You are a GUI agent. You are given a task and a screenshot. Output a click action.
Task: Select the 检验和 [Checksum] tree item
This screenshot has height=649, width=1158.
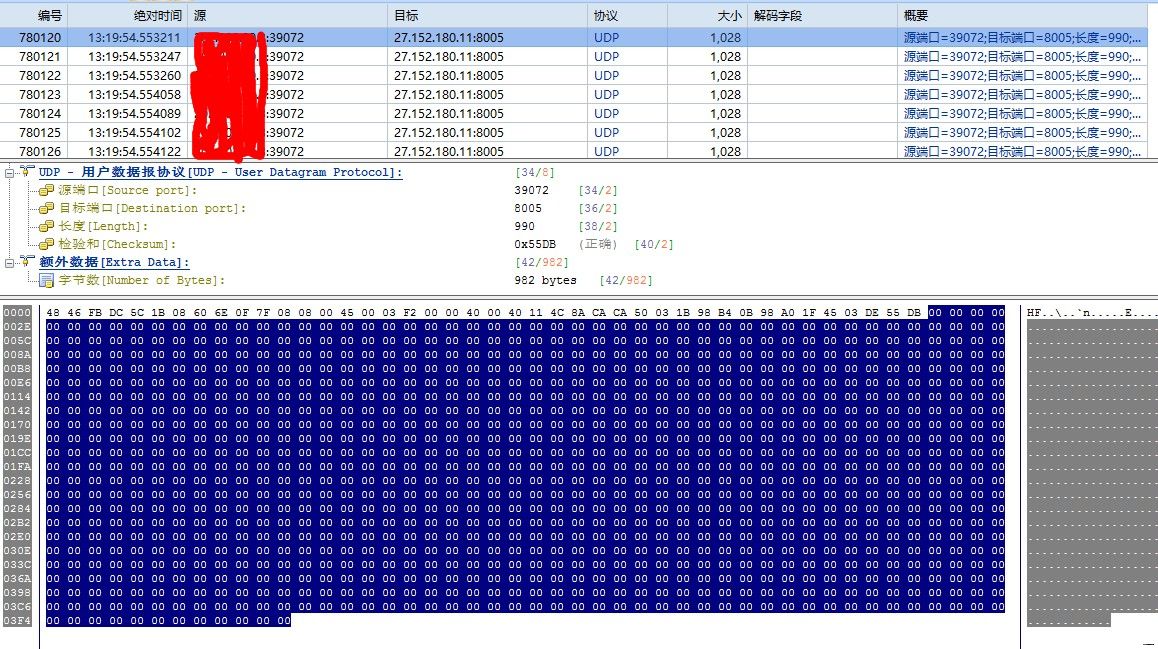(x=117, y=244)
